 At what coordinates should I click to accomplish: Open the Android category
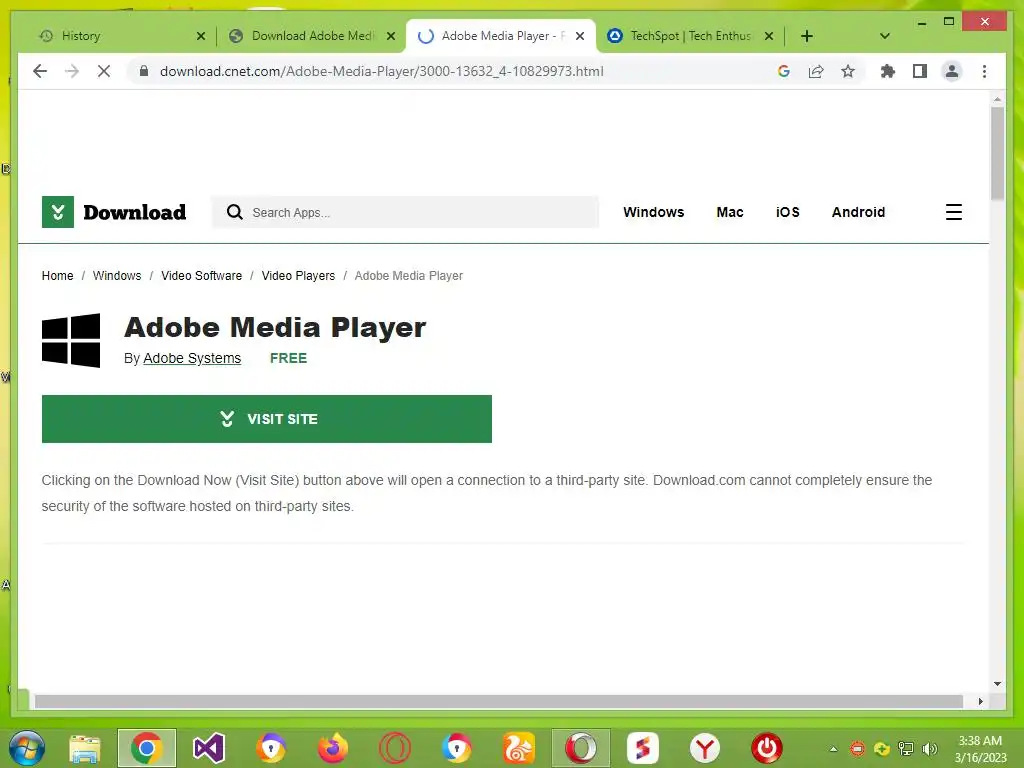pos(858,212)
